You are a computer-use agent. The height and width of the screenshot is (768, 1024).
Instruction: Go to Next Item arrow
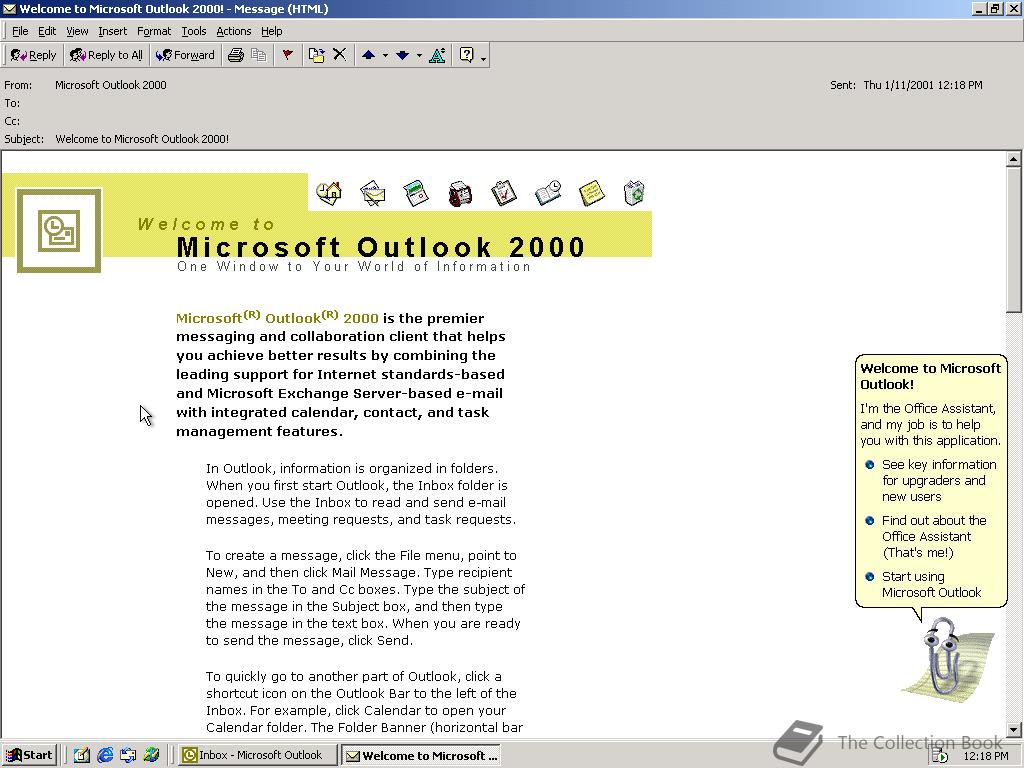tap(402, 56)
